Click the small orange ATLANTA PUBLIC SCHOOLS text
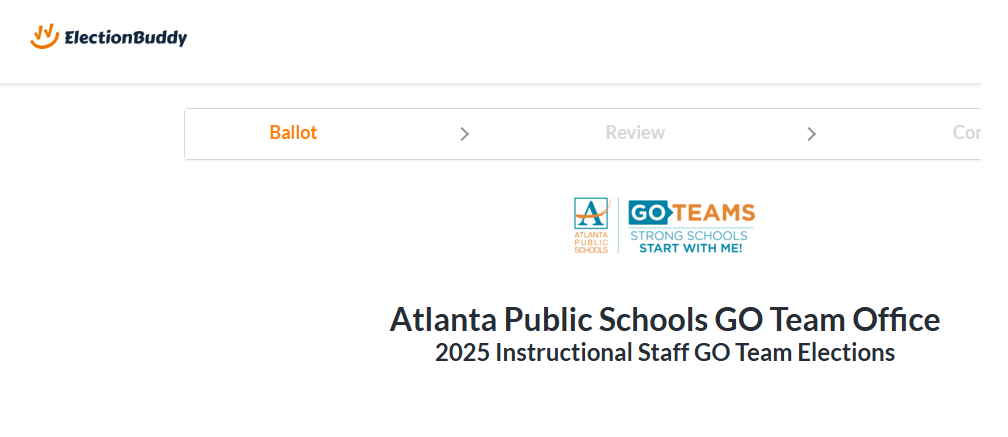Screen dimensions: 1008x437 click(591, 242)
